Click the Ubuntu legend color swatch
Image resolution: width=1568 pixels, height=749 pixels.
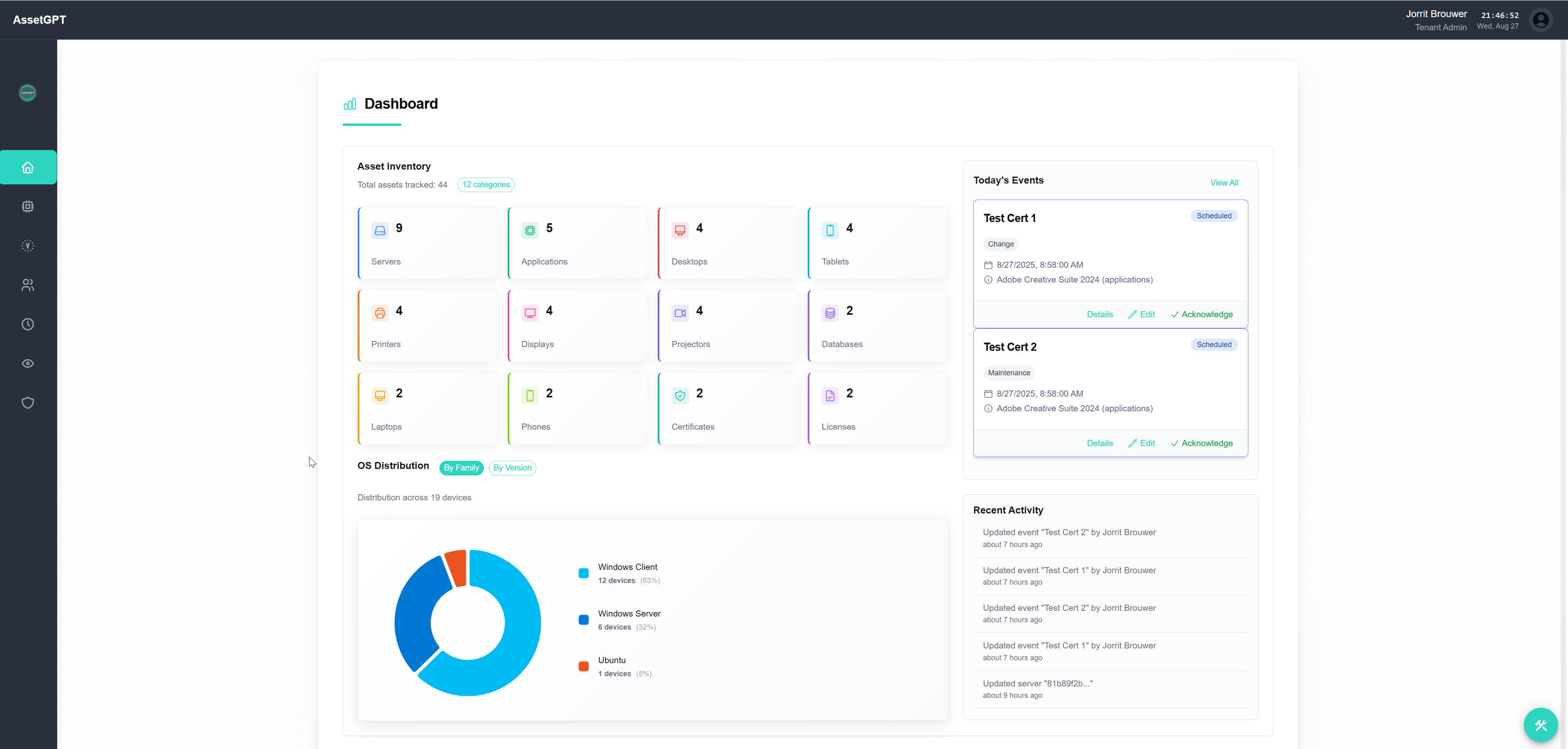[583, 666]
